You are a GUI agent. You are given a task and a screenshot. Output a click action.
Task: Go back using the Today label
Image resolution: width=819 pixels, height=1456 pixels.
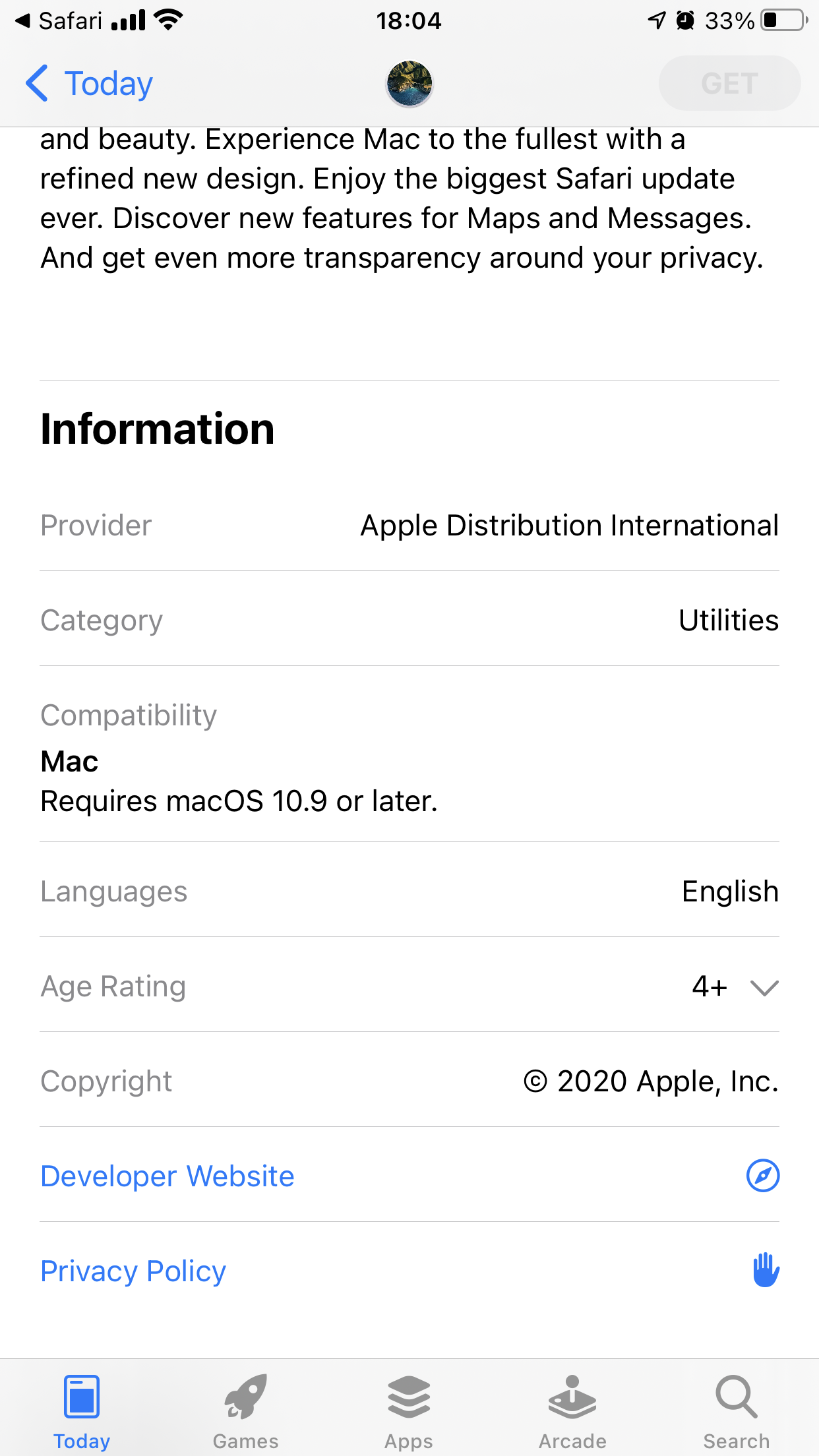point(109,84)
